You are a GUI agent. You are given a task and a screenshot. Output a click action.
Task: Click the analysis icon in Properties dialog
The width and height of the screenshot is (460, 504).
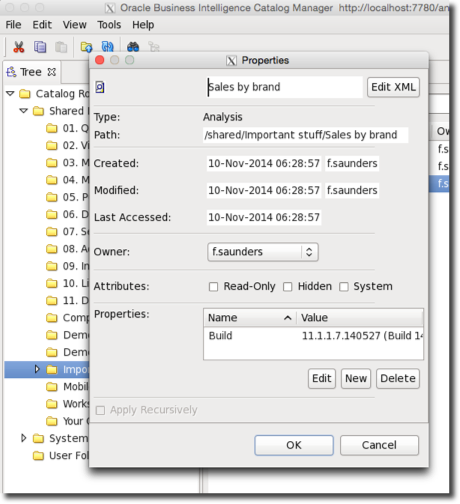100,87
